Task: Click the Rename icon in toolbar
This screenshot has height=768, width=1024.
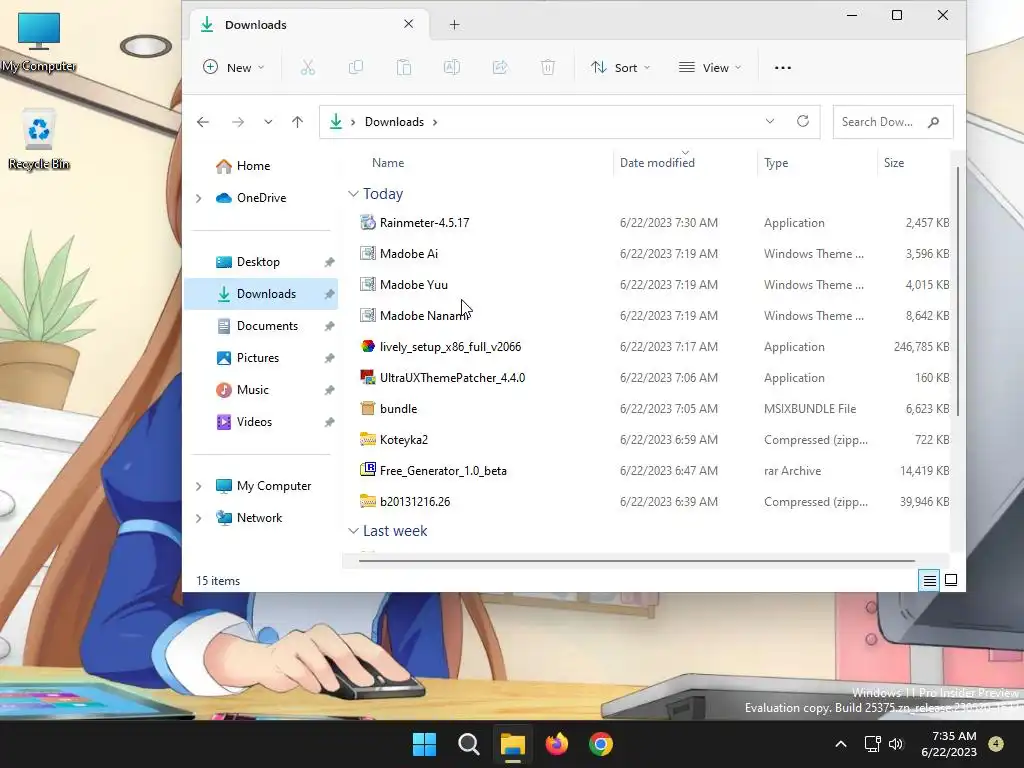Action: point(452,67)
